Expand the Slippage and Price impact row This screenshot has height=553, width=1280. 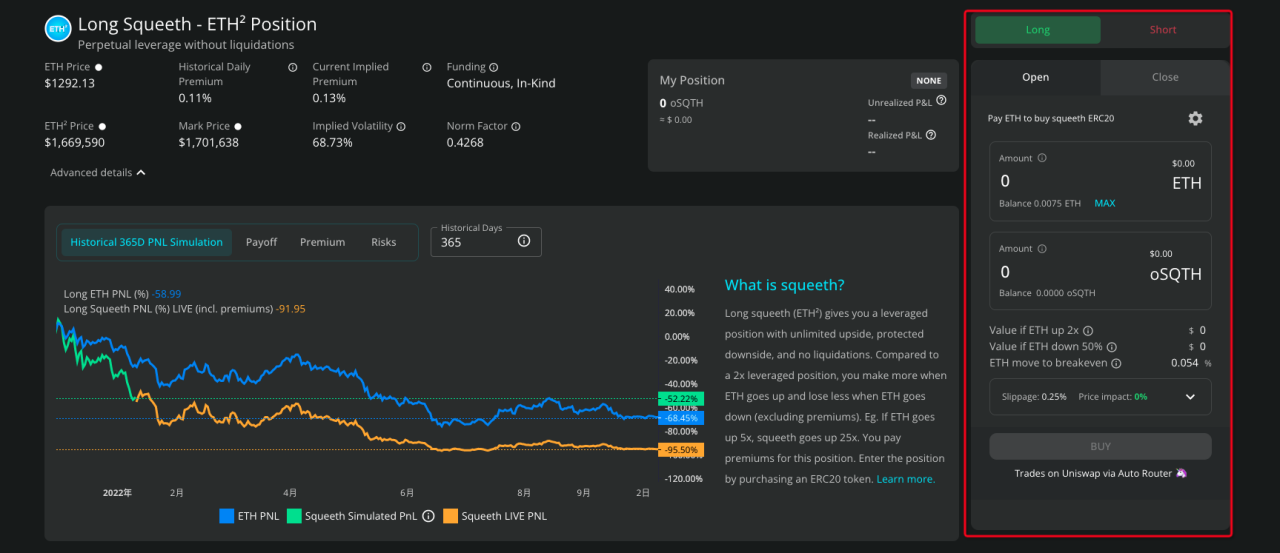(x=1100, y=396)
